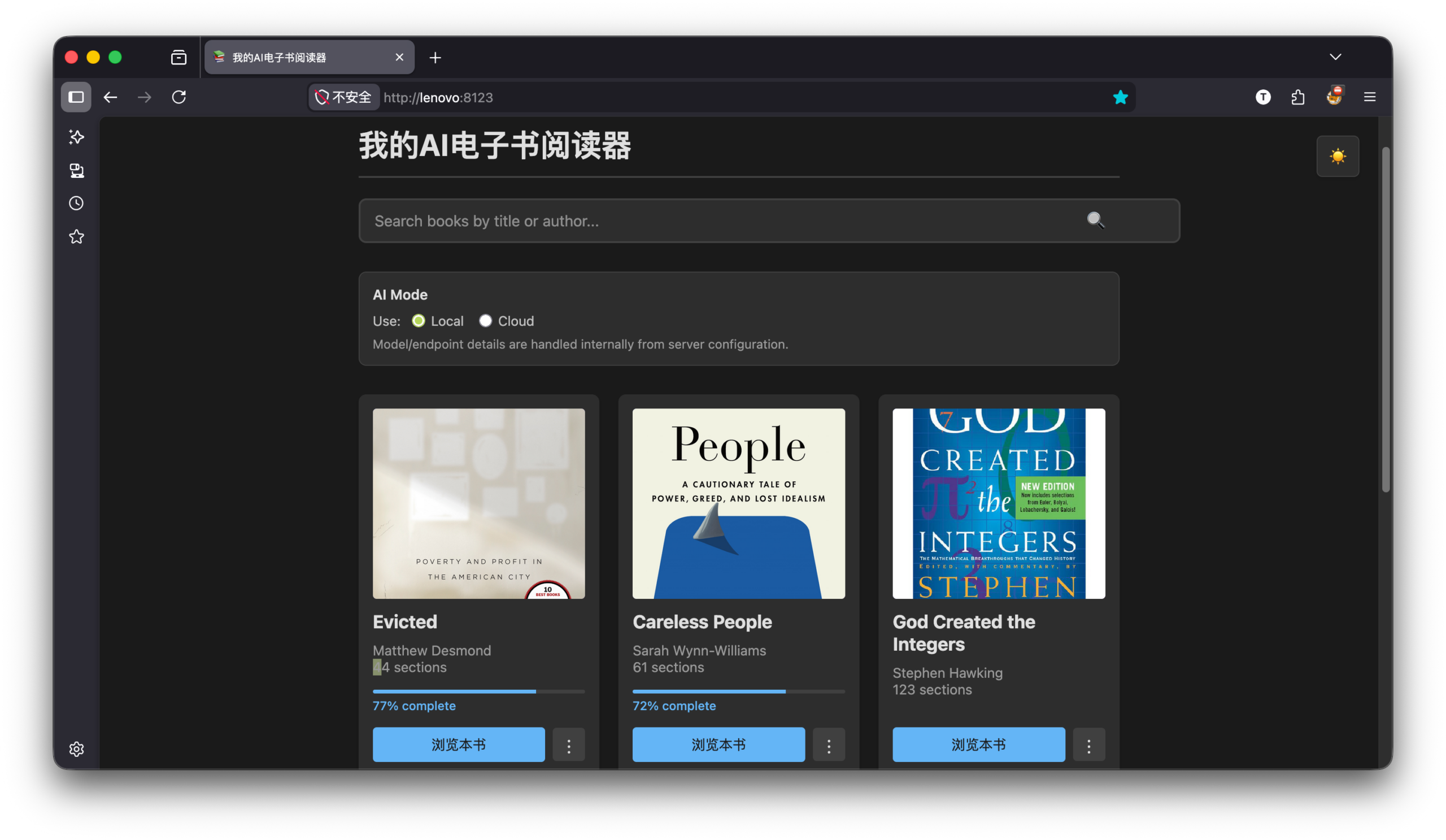This screenshot has width=1446, height=840.
Task: Reload the current page
Action: click(x=179, y=97)
